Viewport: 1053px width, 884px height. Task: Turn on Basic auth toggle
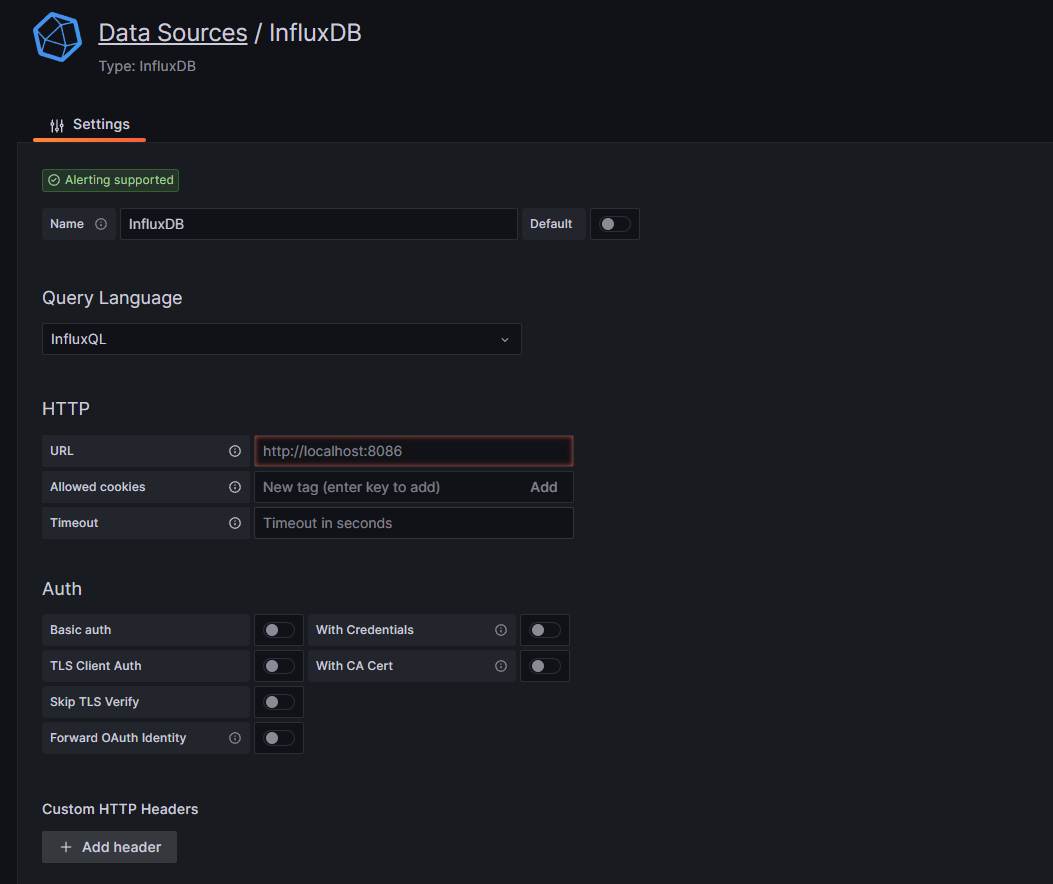(278, 630)
